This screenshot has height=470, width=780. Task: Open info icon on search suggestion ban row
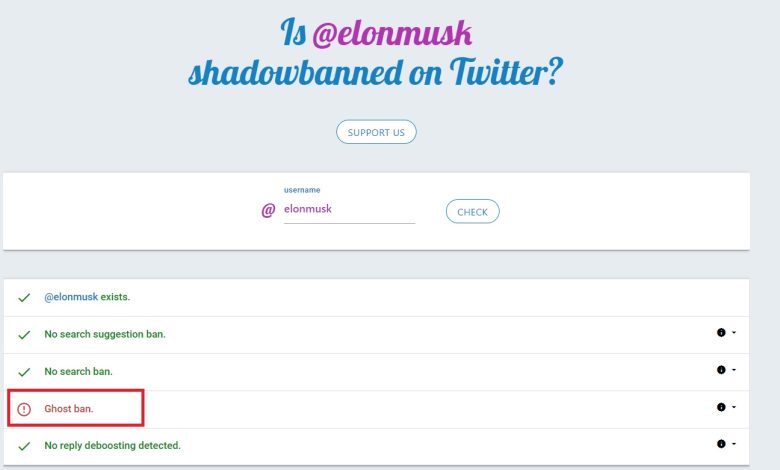click(x=721, y=333)
